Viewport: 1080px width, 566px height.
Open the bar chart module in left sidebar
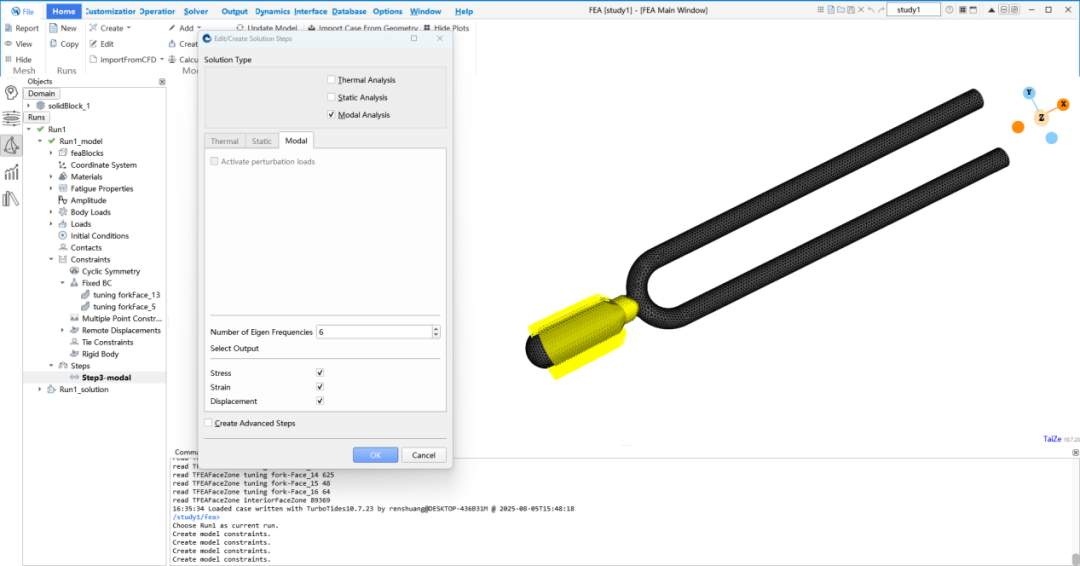(x=11, y=172)
